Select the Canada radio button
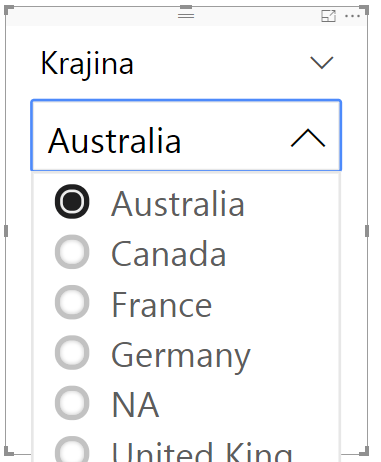Image resolution: width=381 pixels, height=462 pixels. [x=72, y=252]
